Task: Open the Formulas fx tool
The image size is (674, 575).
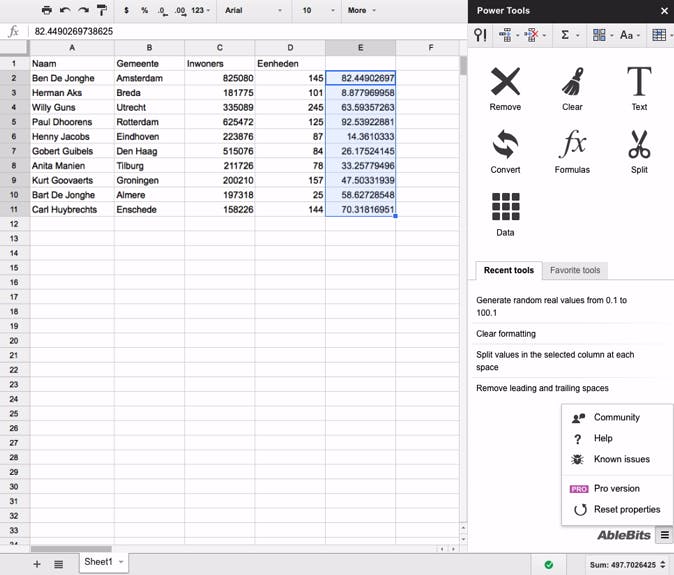Action: click(x=572, y=152)
